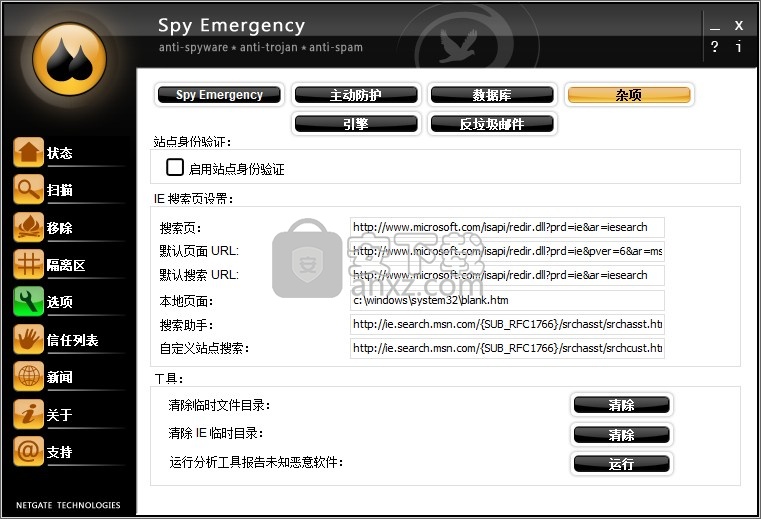Click the question mark help icon

tap(714, 47)
